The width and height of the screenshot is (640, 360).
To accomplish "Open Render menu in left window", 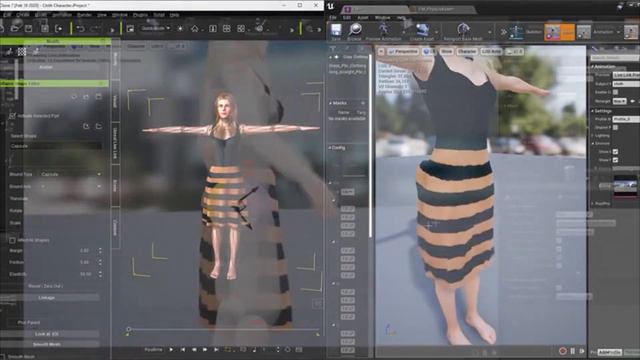I will click(x=84, y=15).
